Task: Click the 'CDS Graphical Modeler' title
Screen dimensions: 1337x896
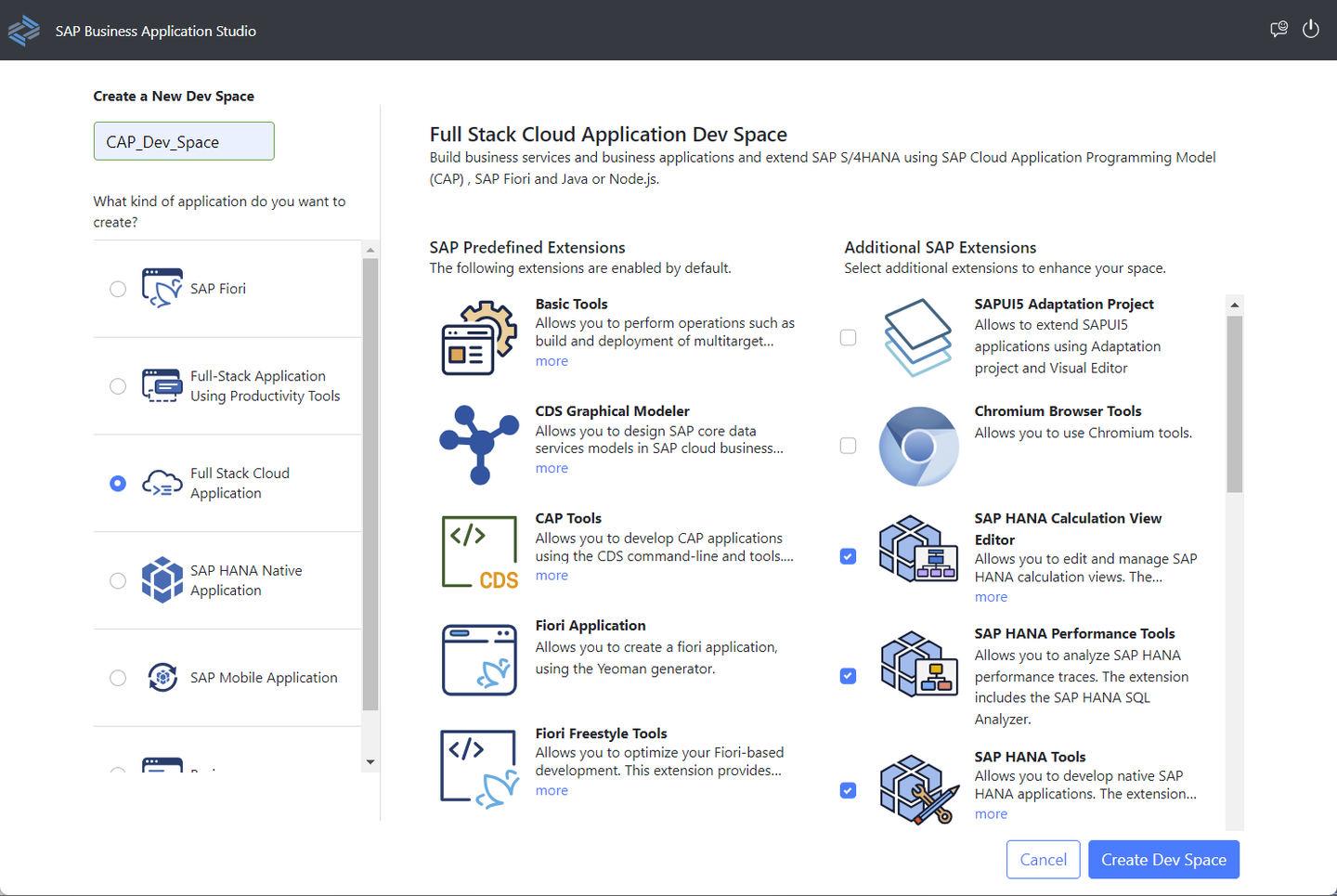Action: (612, 411)
